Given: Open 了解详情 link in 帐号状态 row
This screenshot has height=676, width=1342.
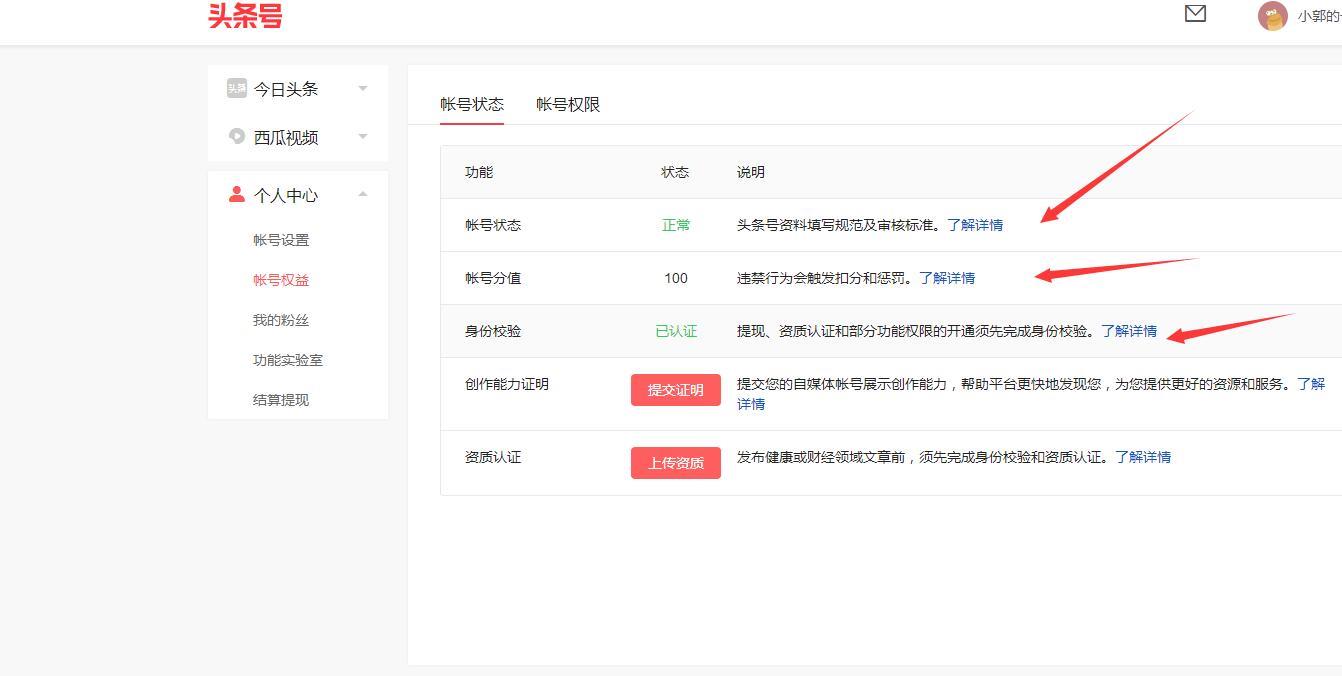Looking at the screenshot, I should click(x=975, y=225).
